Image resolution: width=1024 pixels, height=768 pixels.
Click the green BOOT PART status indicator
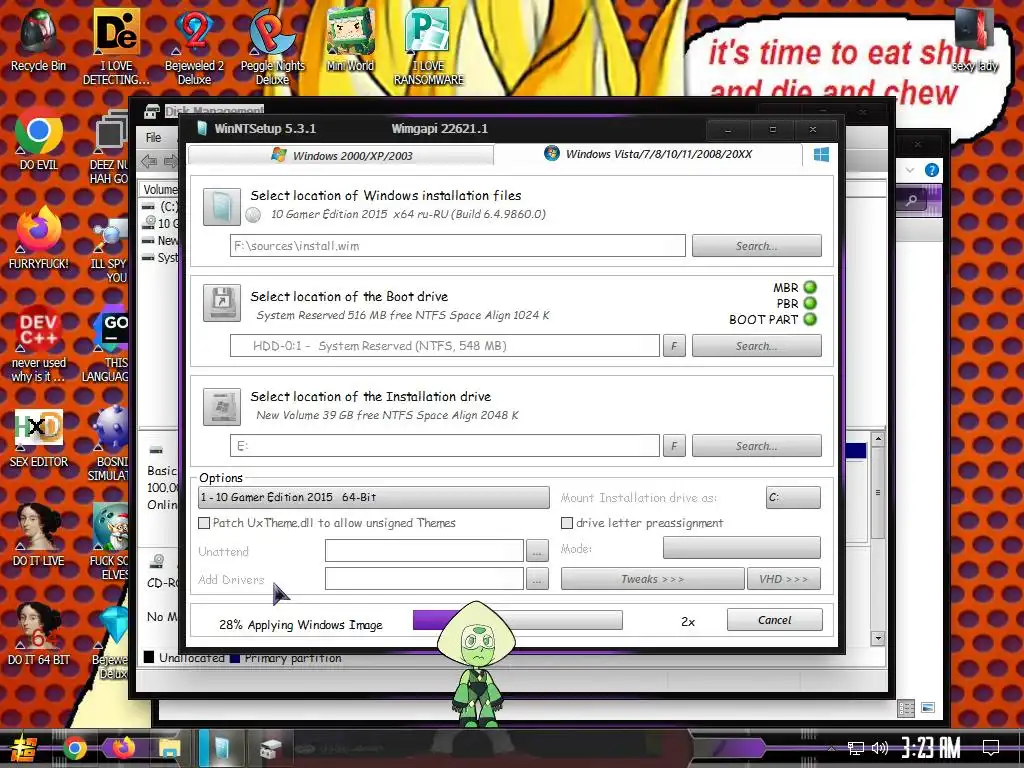coord(810,319)
